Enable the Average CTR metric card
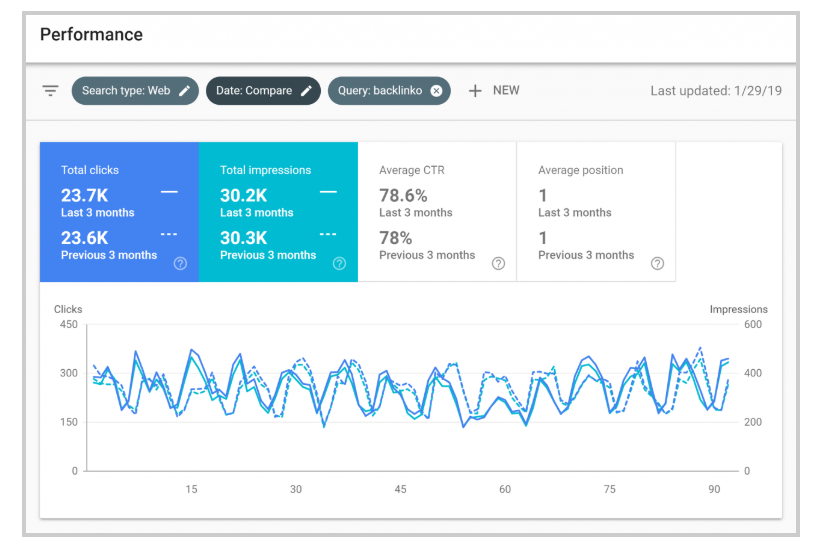This screenshot has height=546, width=822. [x=437, y=212]
